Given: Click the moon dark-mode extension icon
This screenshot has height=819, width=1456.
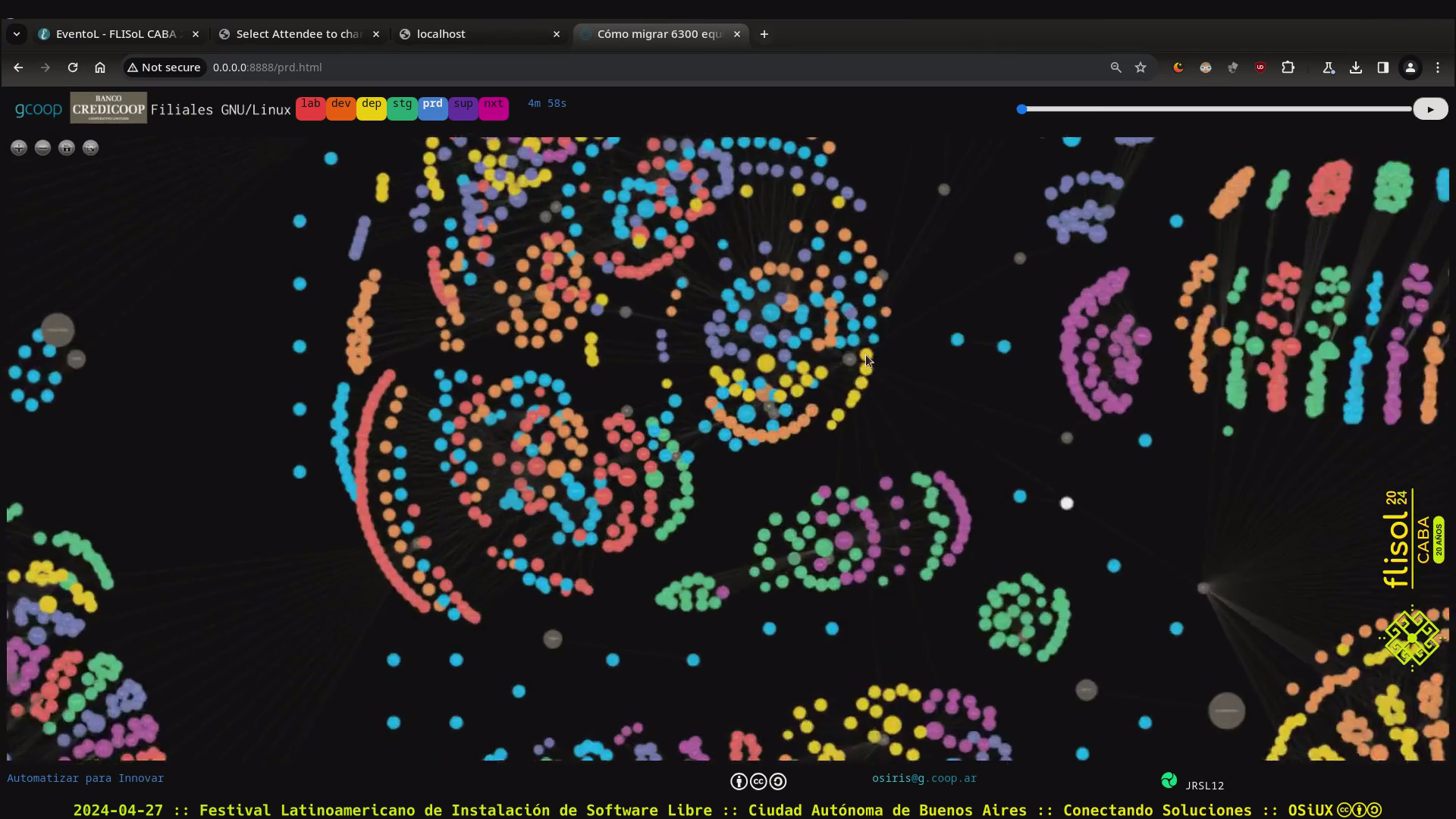Looking at the screenshot, I should point(1178,67).
